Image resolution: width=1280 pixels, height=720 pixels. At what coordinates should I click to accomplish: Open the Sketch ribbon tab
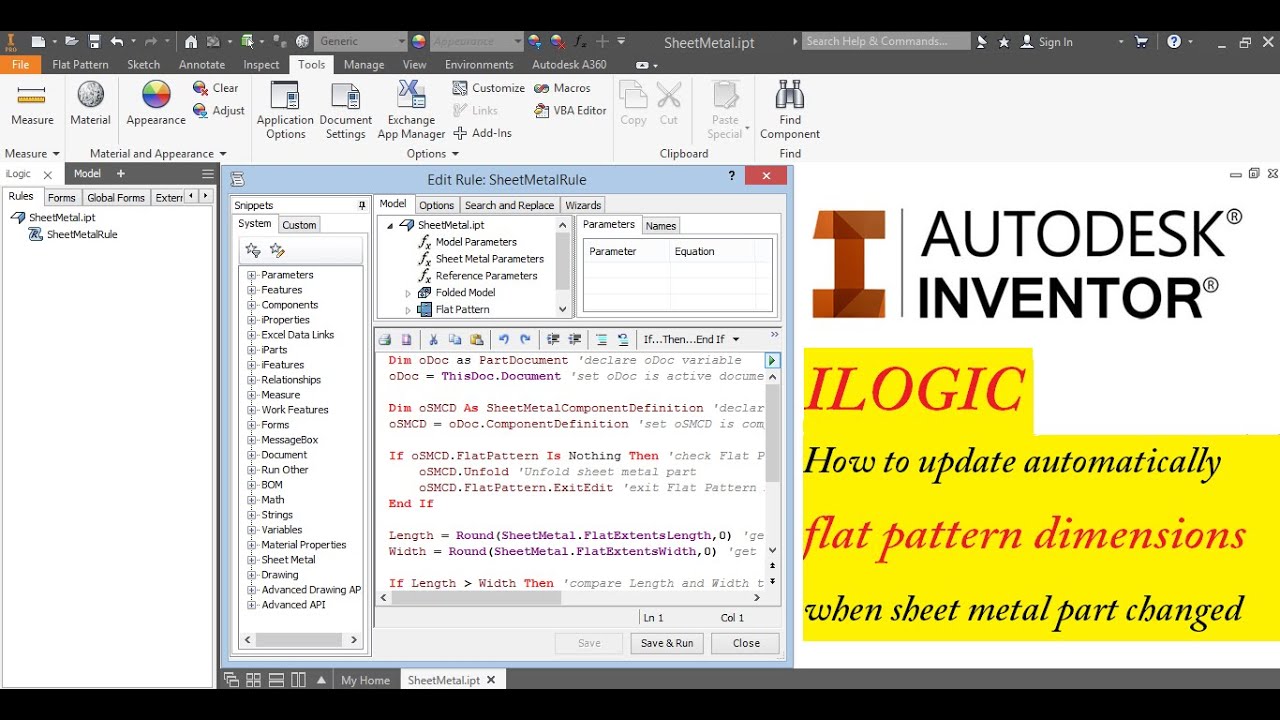click(143, 64)
